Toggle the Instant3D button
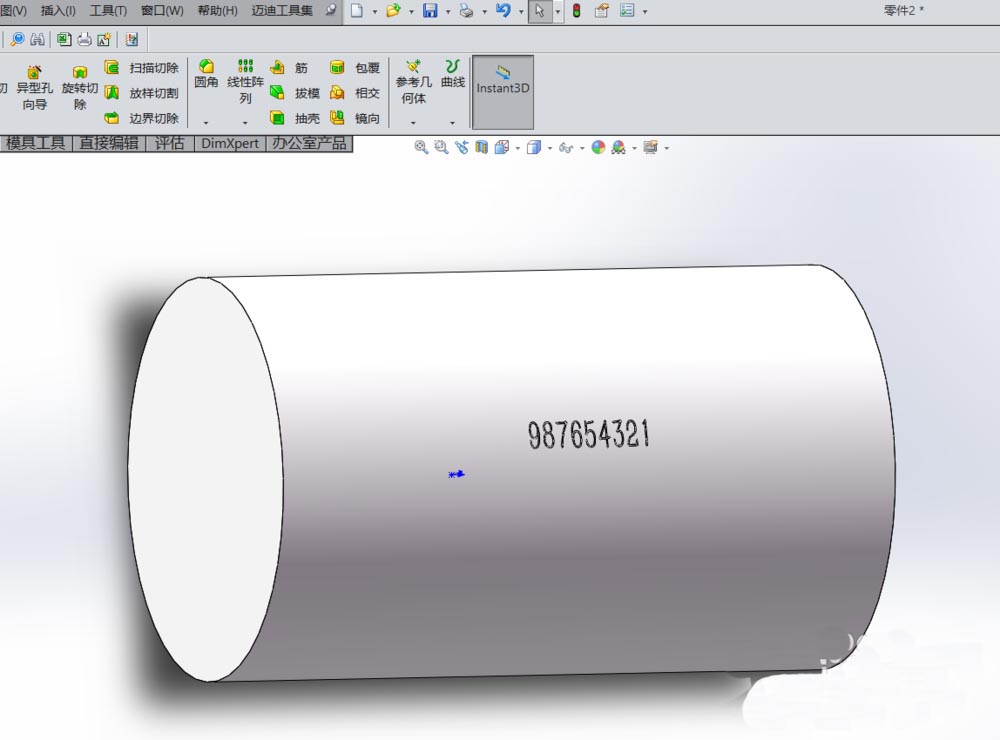 pos(503,92)
